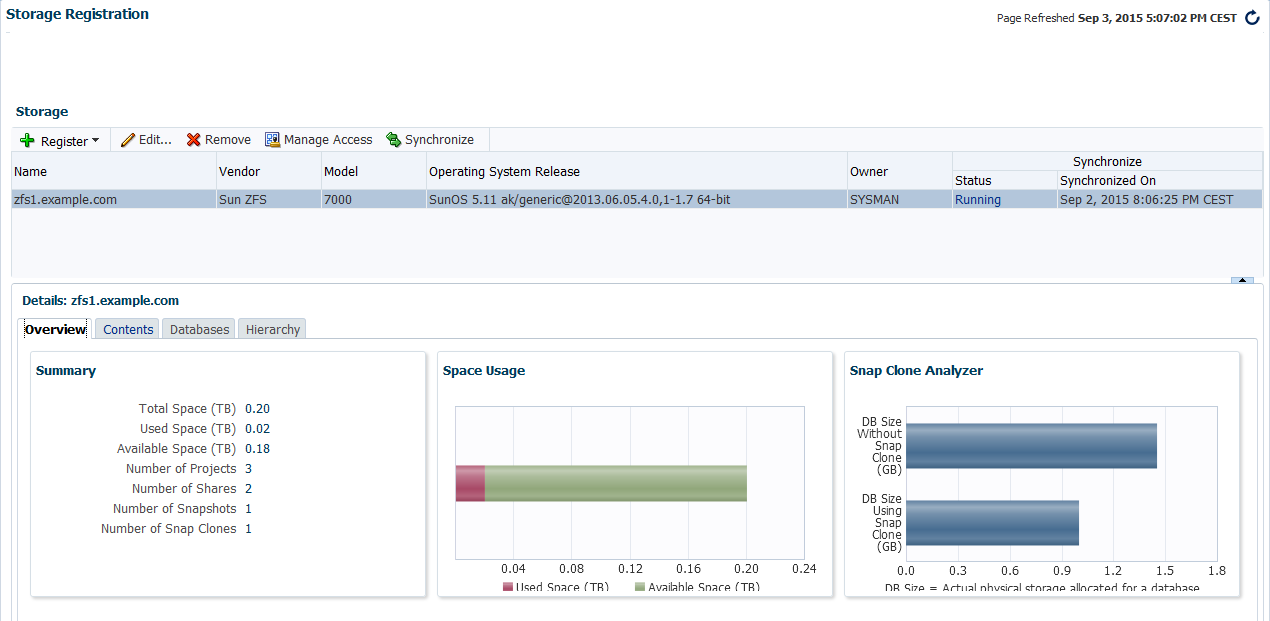Select the Overview tab
The height and width of the screenshot is (621, 1270).
56,329
